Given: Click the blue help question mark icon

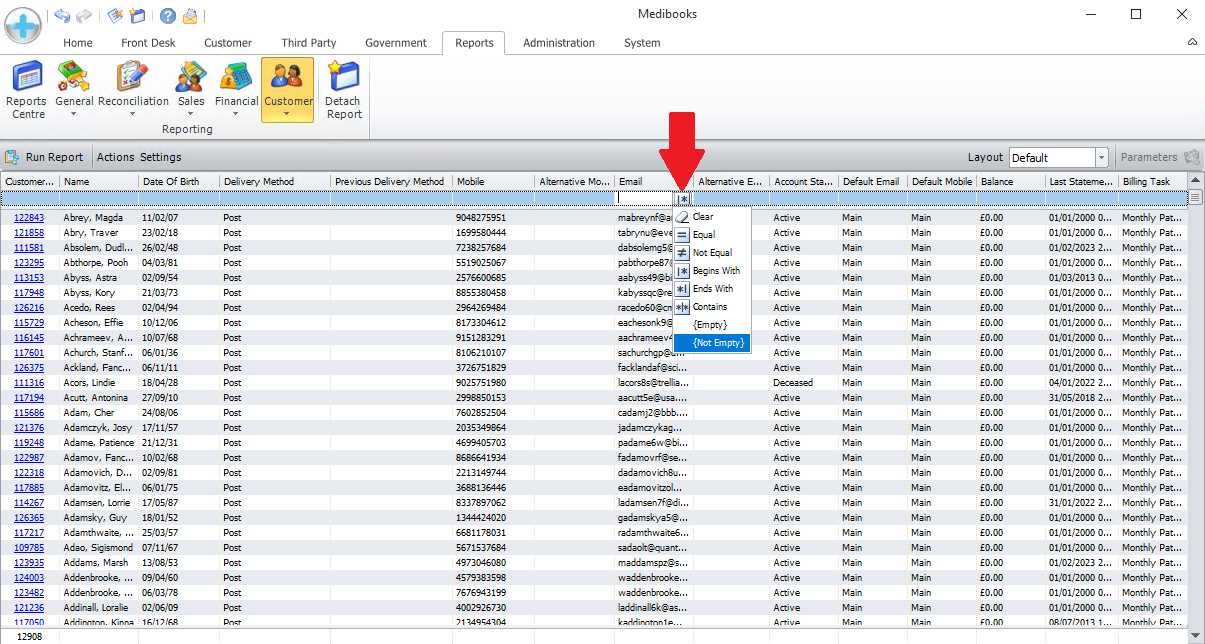Looking at the screenshot, I should 167,15.
